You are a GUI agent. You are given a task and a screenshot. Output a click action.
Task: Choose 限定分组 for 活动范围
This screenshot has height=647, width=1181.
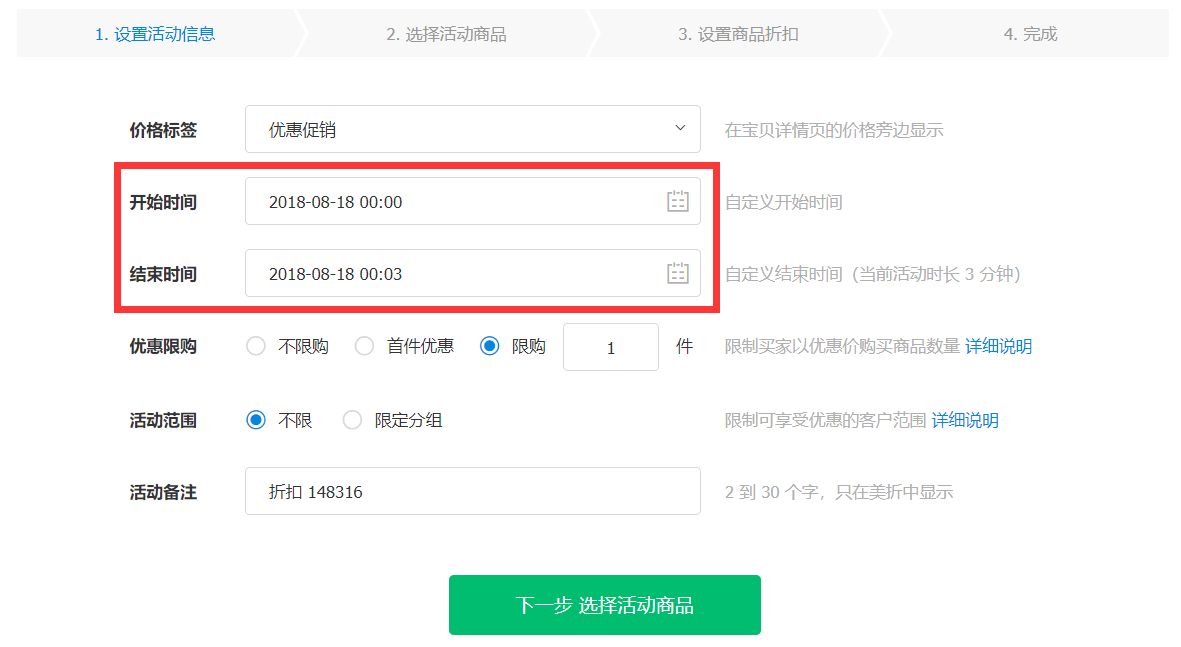(352, 420)
